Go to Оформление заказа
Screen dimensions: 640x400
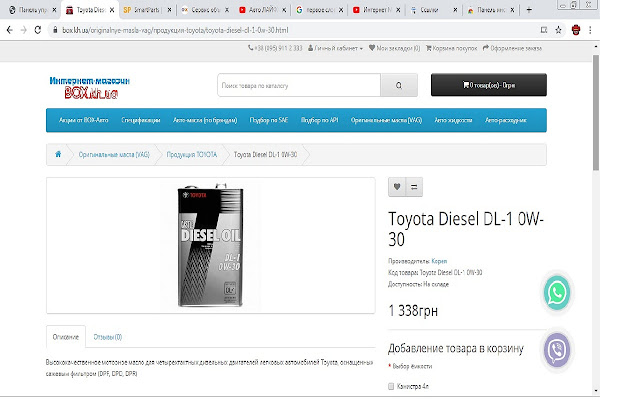(x=512, y=48)
